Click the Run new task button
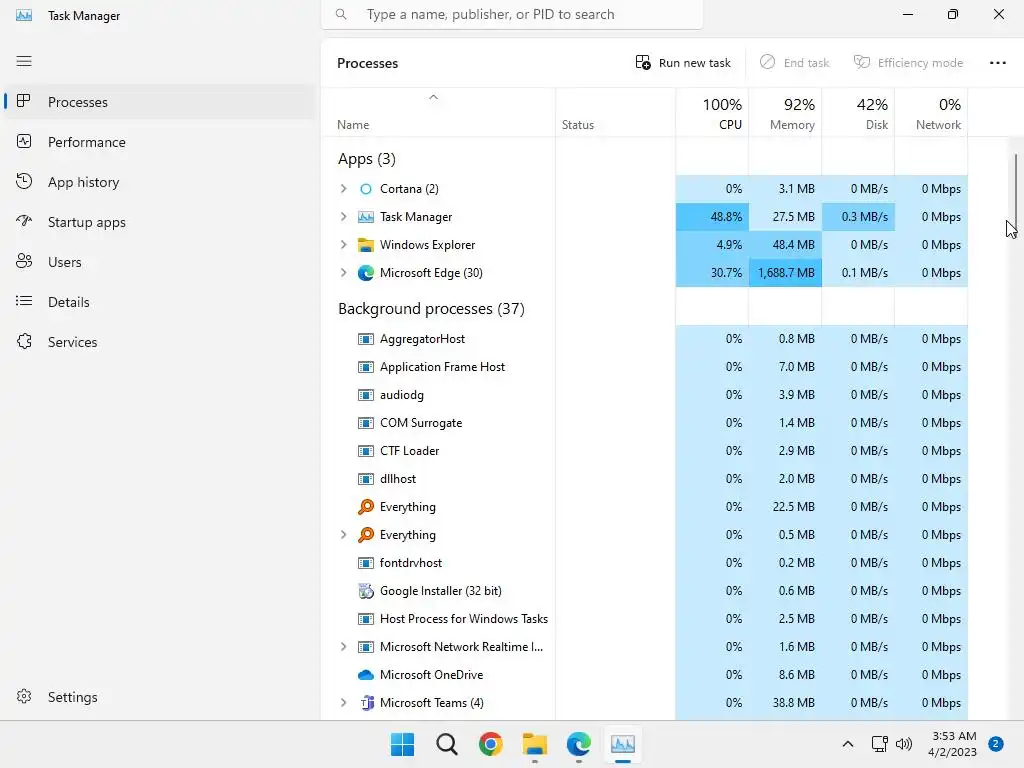 pyautogui.click(x=683, y=63)
